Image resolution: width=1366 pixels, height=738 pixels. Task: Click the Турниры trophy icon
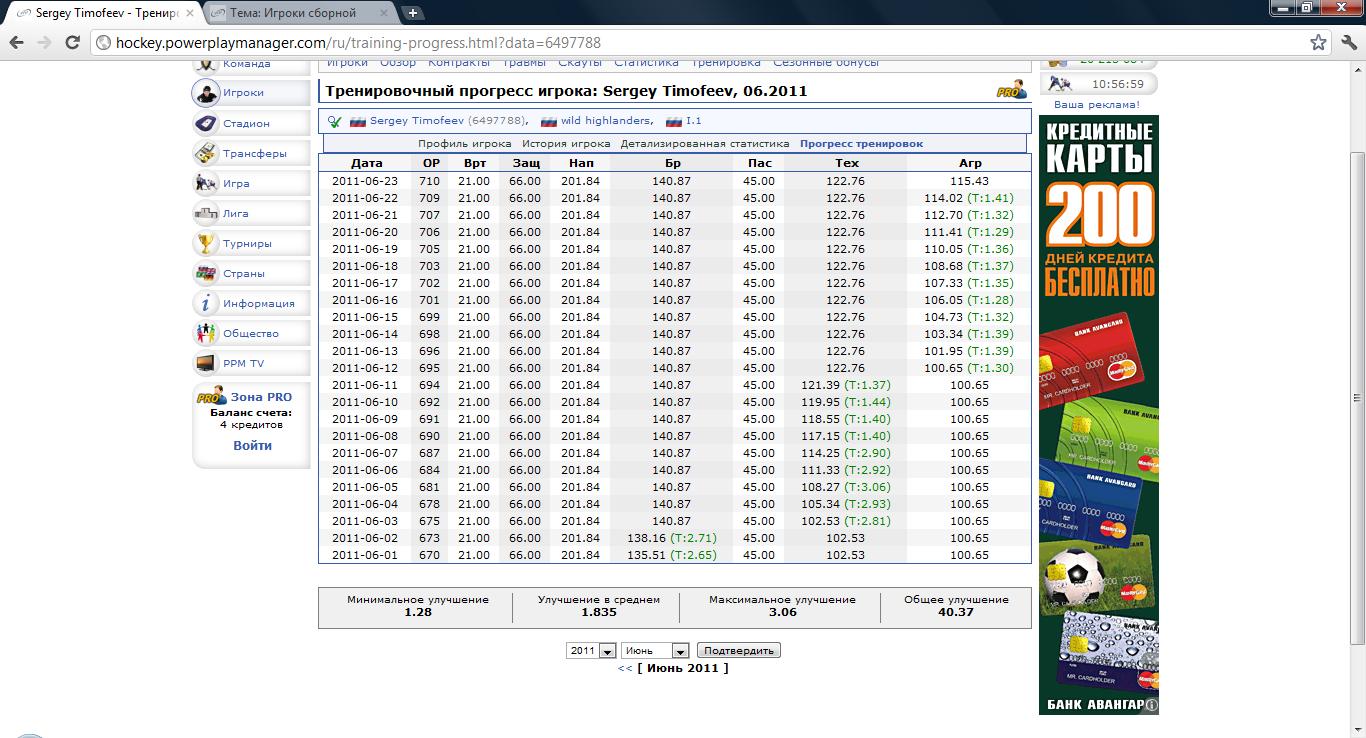click(205, 243)
